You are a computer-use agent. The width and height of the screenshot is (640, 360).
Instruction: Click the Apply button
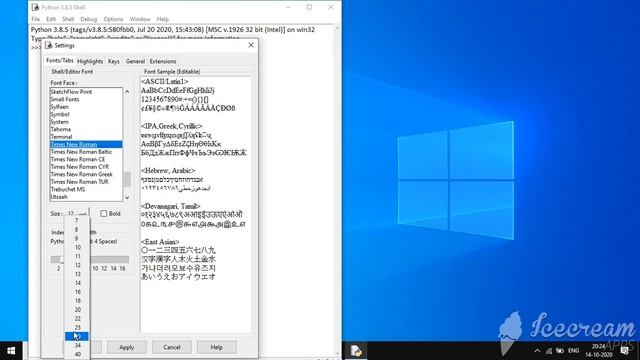tap(127, 347)
